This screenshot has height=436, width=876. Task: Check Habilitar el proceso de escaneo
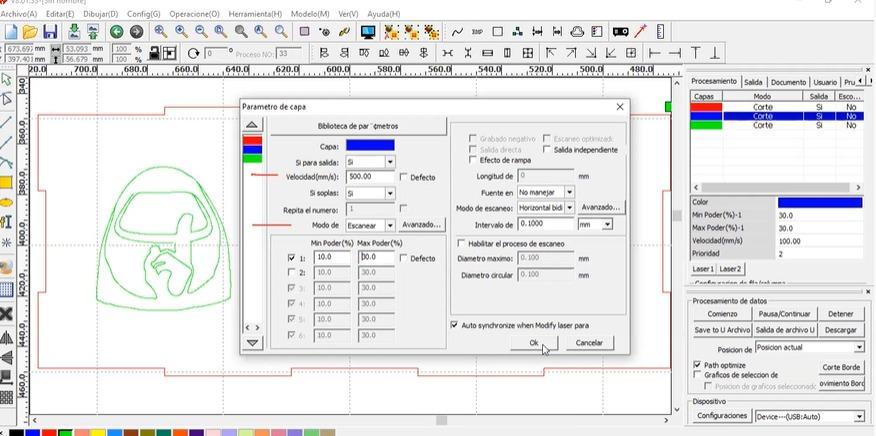point(461,244)
